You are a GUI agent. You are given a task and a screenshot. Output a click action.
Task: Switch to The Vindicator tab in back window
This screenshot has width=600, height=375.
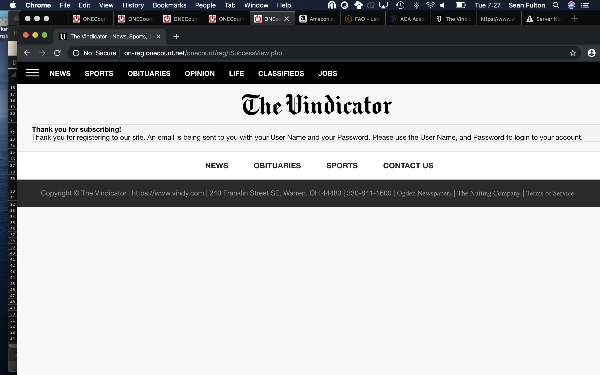point(453,18)
